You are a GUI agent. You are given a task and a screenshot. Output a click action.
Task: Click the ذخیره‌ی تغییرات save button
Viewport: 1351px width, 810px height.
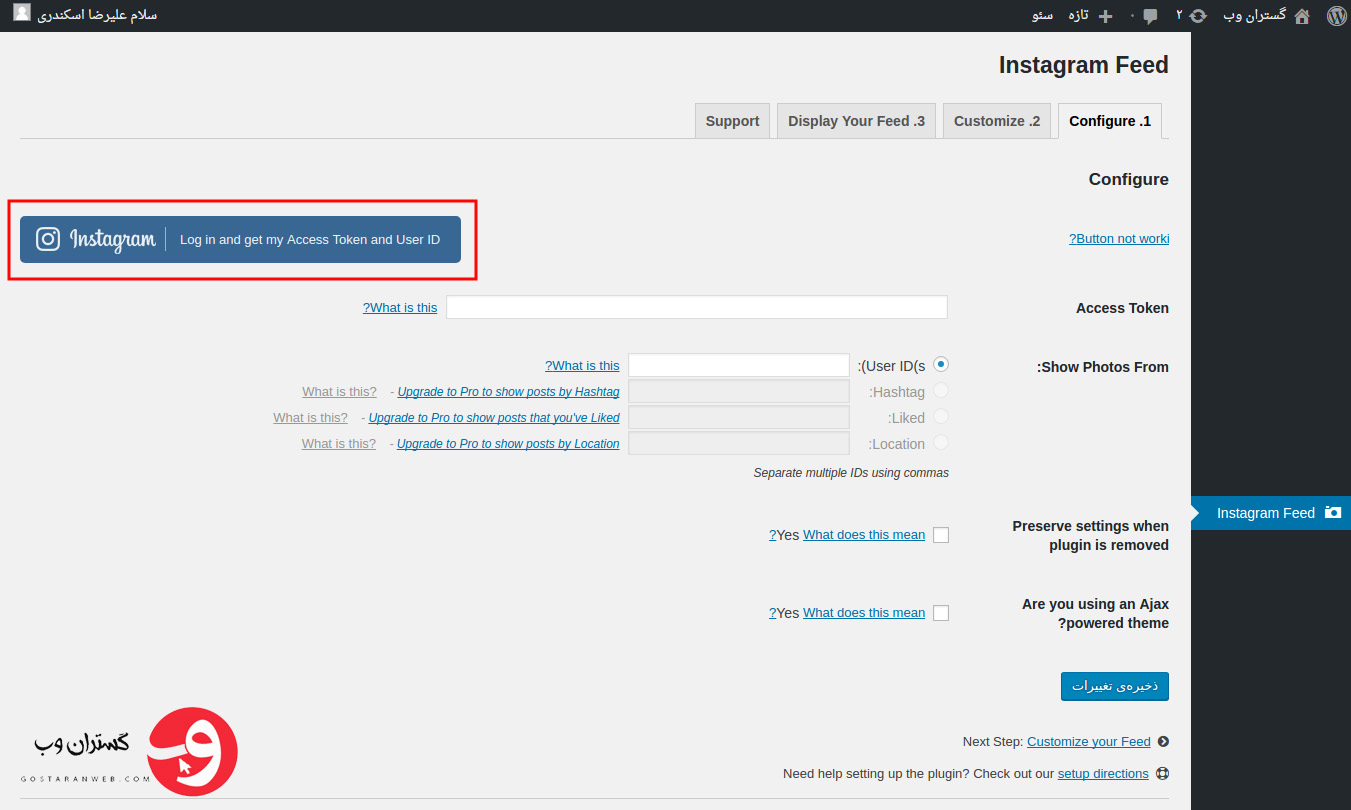point(1115,686)
